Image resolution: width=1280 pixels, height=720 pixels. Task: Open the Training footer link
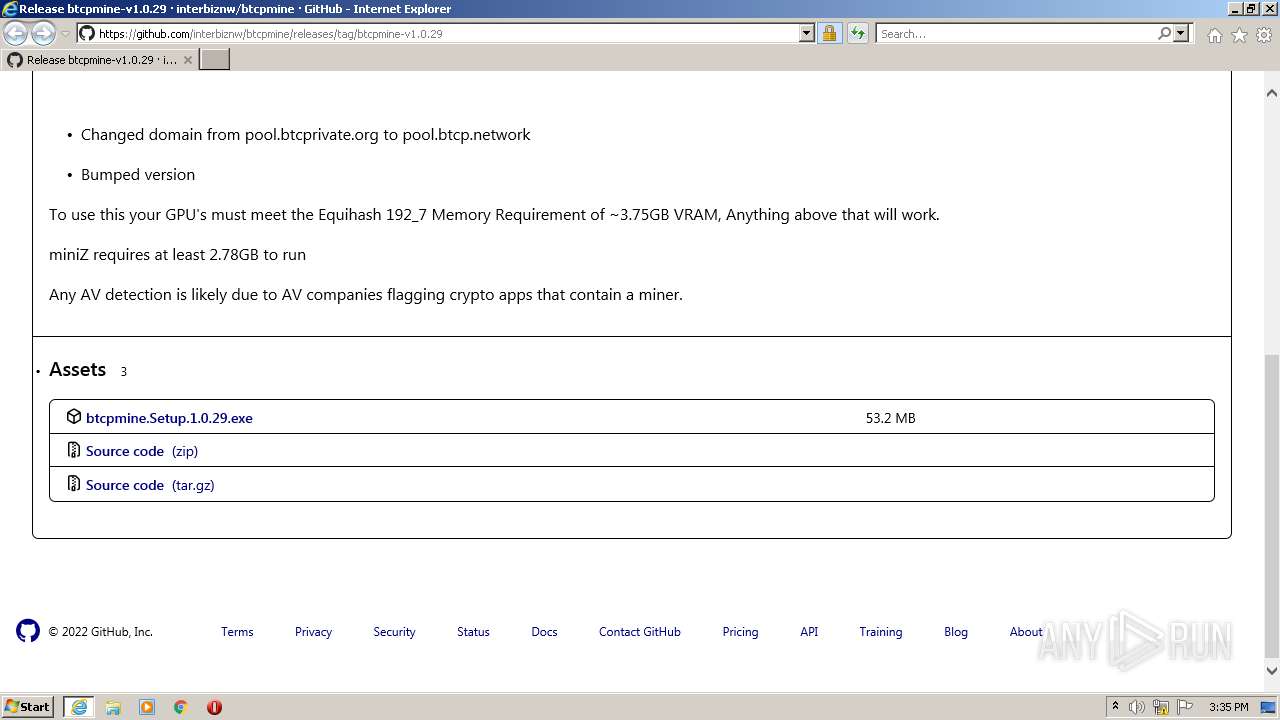click(x=881, y=632)
